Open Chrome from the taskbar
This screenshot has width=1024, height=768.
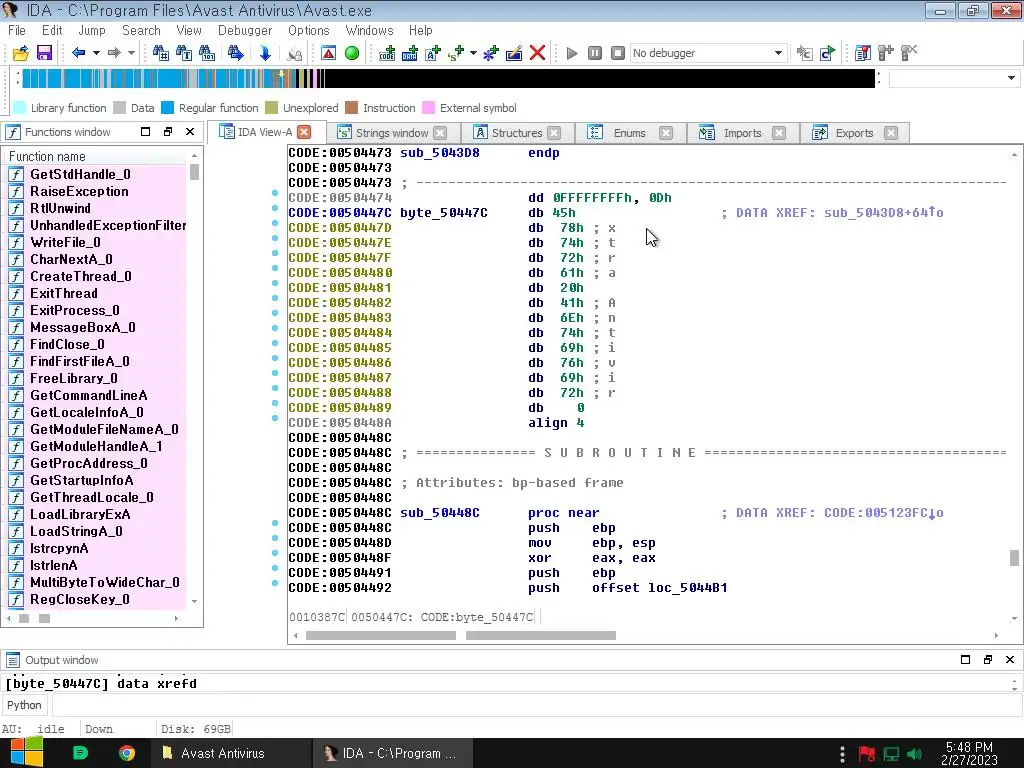(127, 753)
